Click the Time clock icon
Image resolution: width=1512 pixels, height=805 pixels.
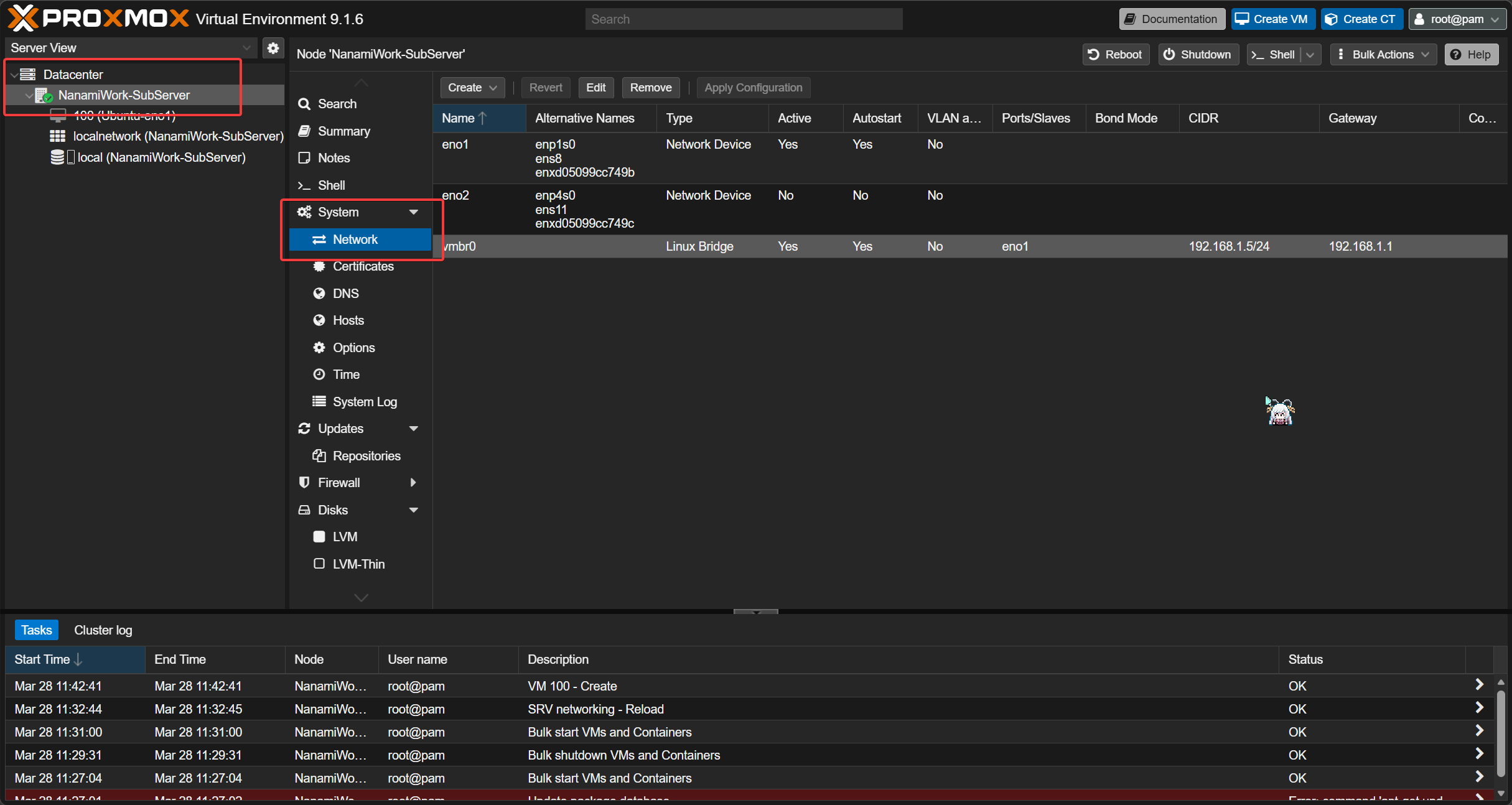(319, 375)
